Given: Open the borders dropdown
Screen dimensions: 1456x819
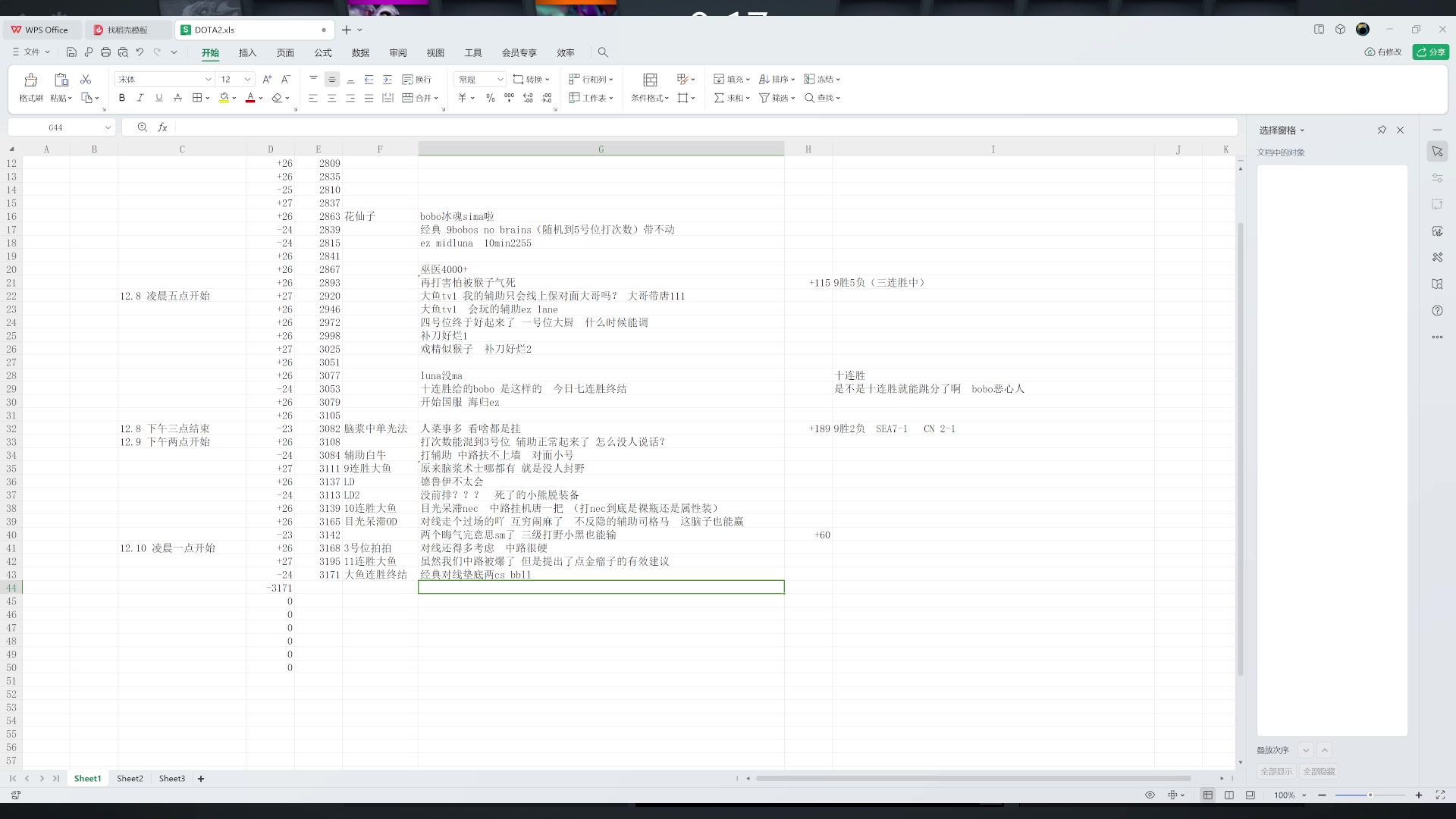Looking at the screenshot, I should point(207,98).
